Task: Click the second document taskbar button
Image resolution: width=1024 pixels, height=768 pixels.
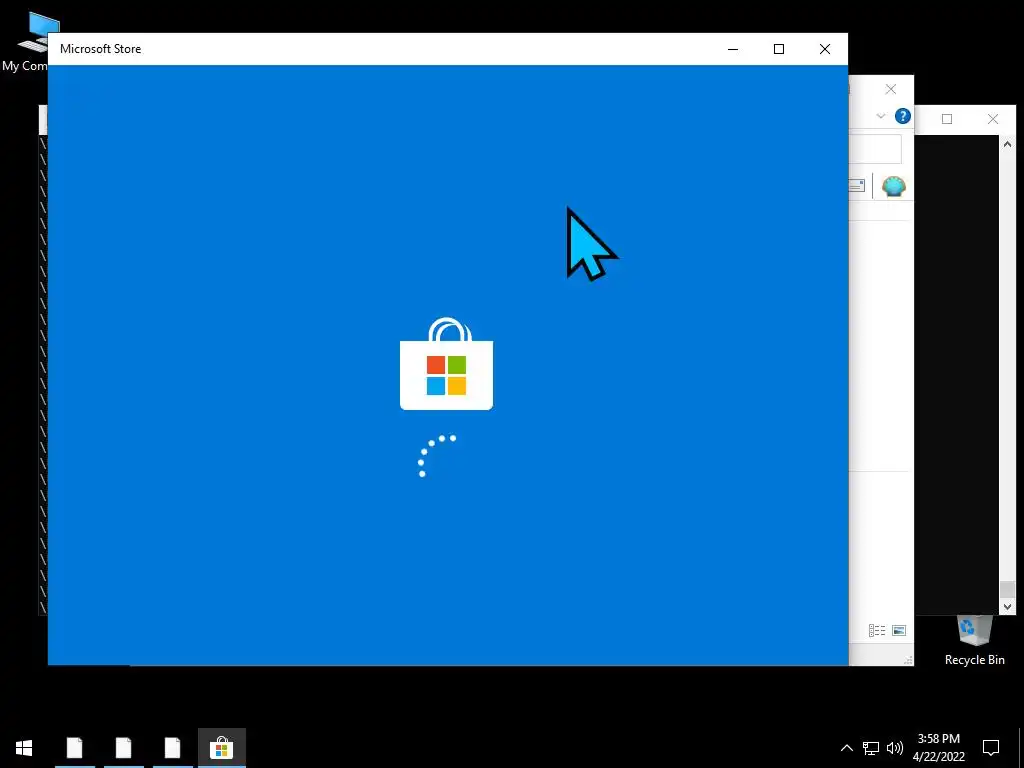Action: [123, 748]
